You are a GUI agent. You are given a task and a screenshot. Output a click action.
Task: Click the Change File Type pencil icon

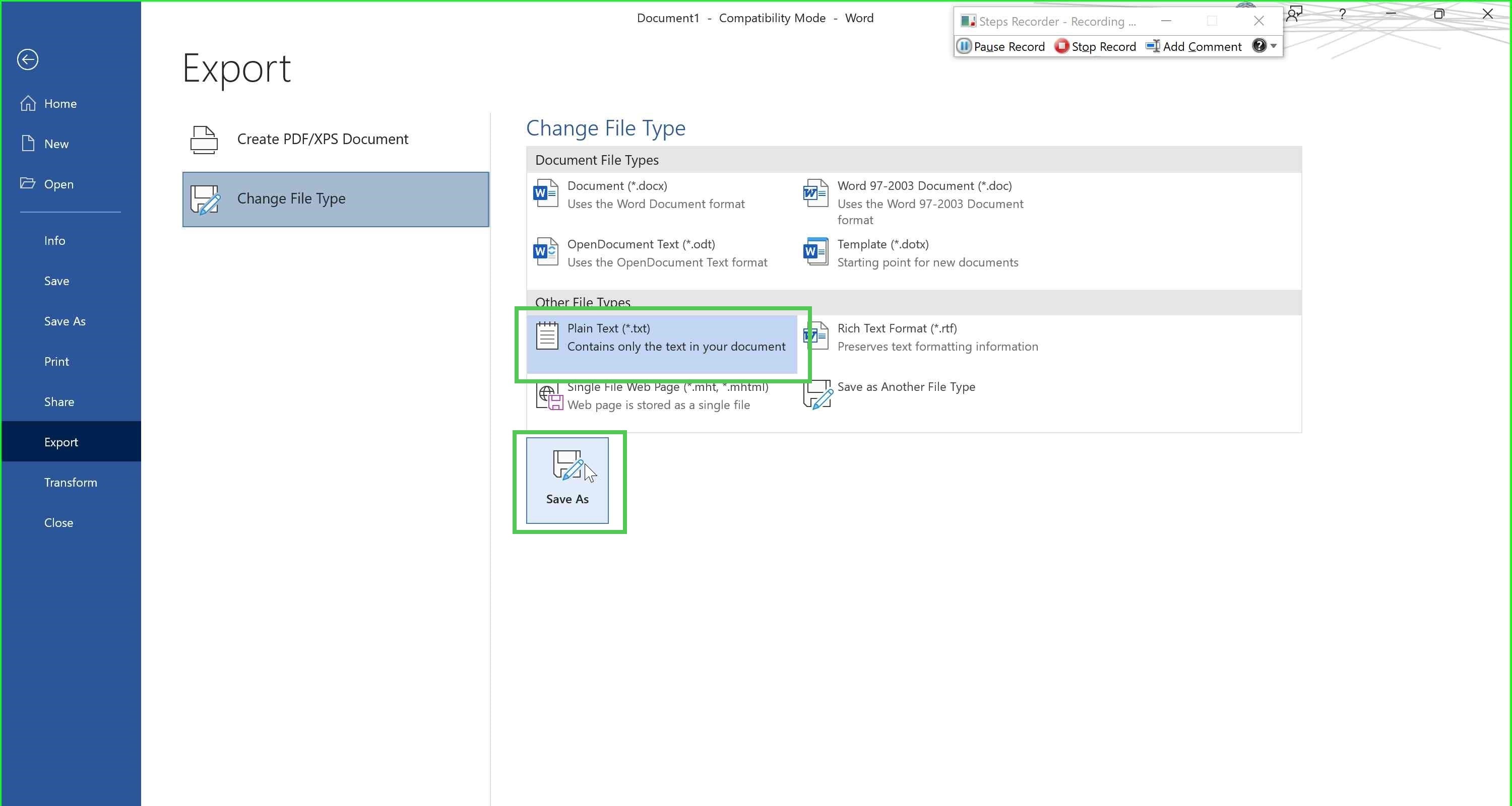(206, 200)
